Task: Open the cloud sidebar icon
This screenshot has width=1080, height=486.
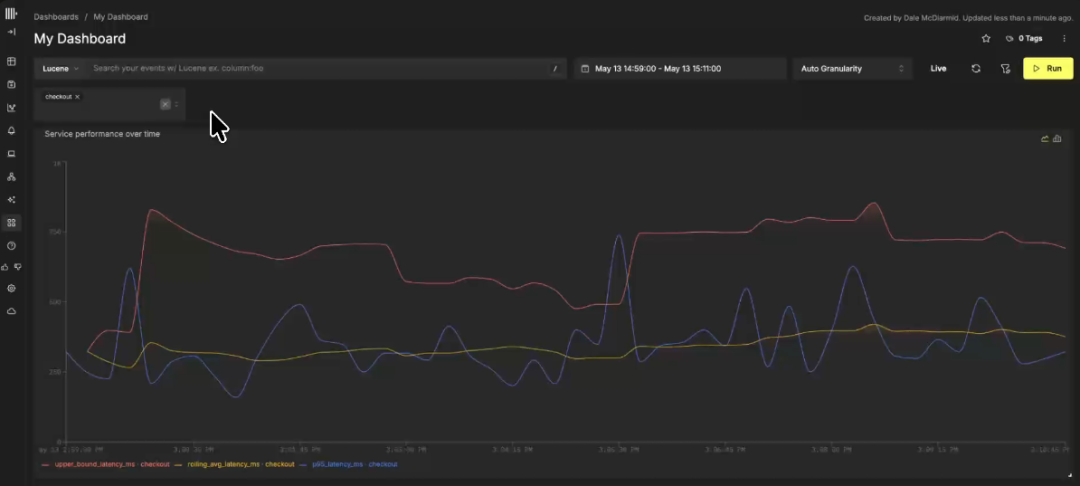Action: 11,311
